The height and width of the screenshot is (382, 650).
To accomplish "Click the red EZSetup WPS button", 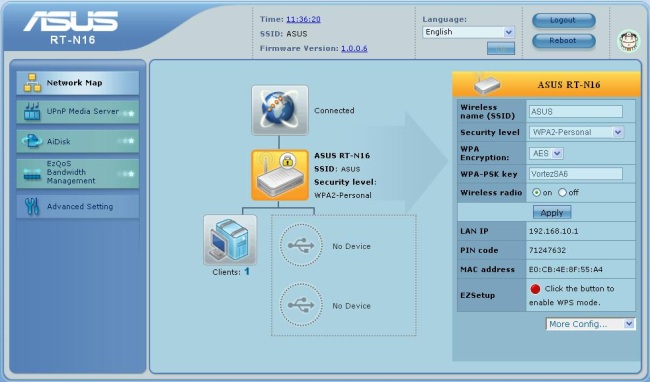I will 535,289.
